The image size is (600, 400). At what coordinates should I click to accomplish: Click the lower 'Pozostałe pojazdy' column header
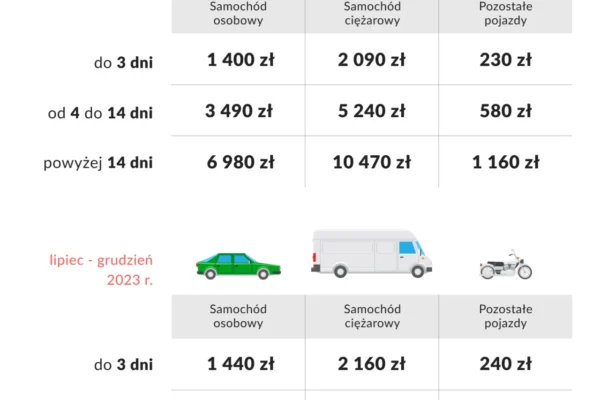point(505,316)
